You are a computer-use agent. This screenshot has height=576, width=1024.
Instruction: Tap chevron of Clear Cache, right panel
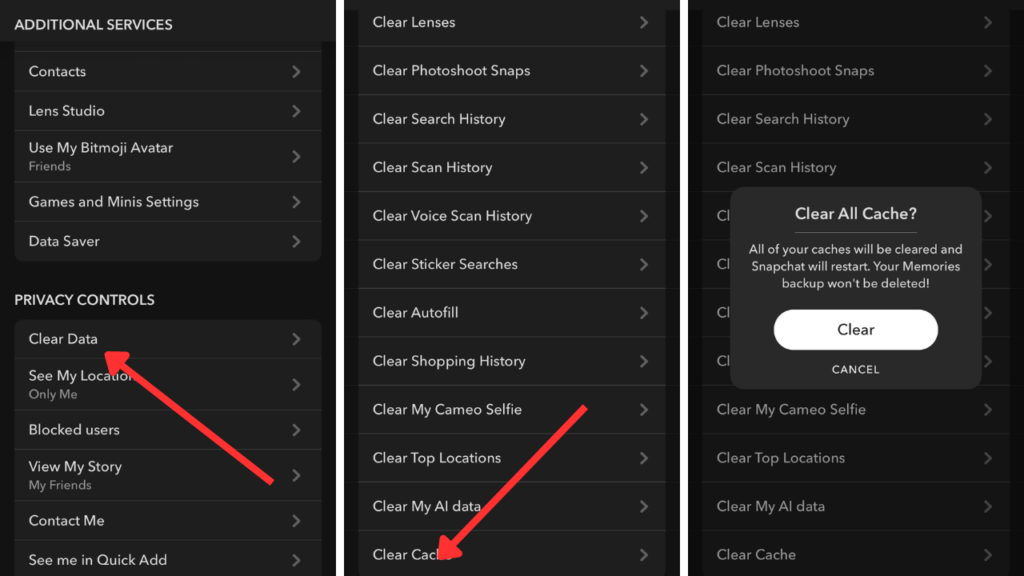[988, 554]
